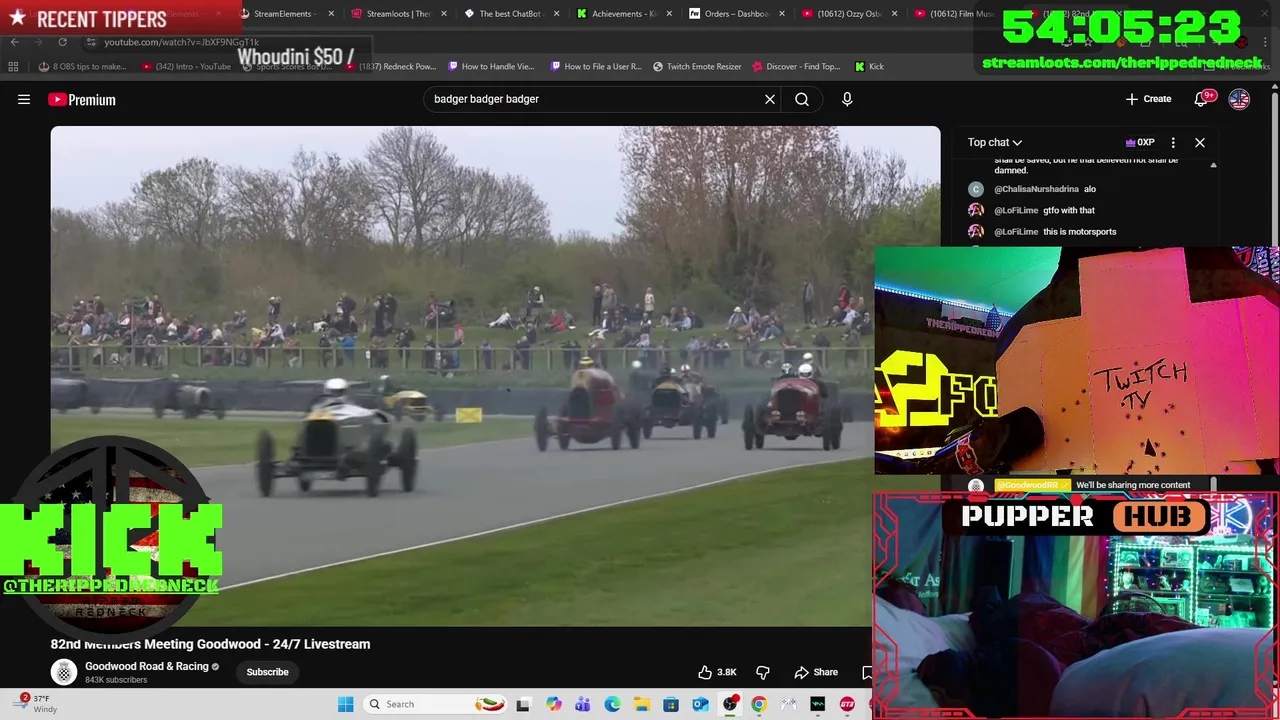This screenshot has width=1280, height=720.
Task: Open the Kick bookmark
Action: (870, 66)
